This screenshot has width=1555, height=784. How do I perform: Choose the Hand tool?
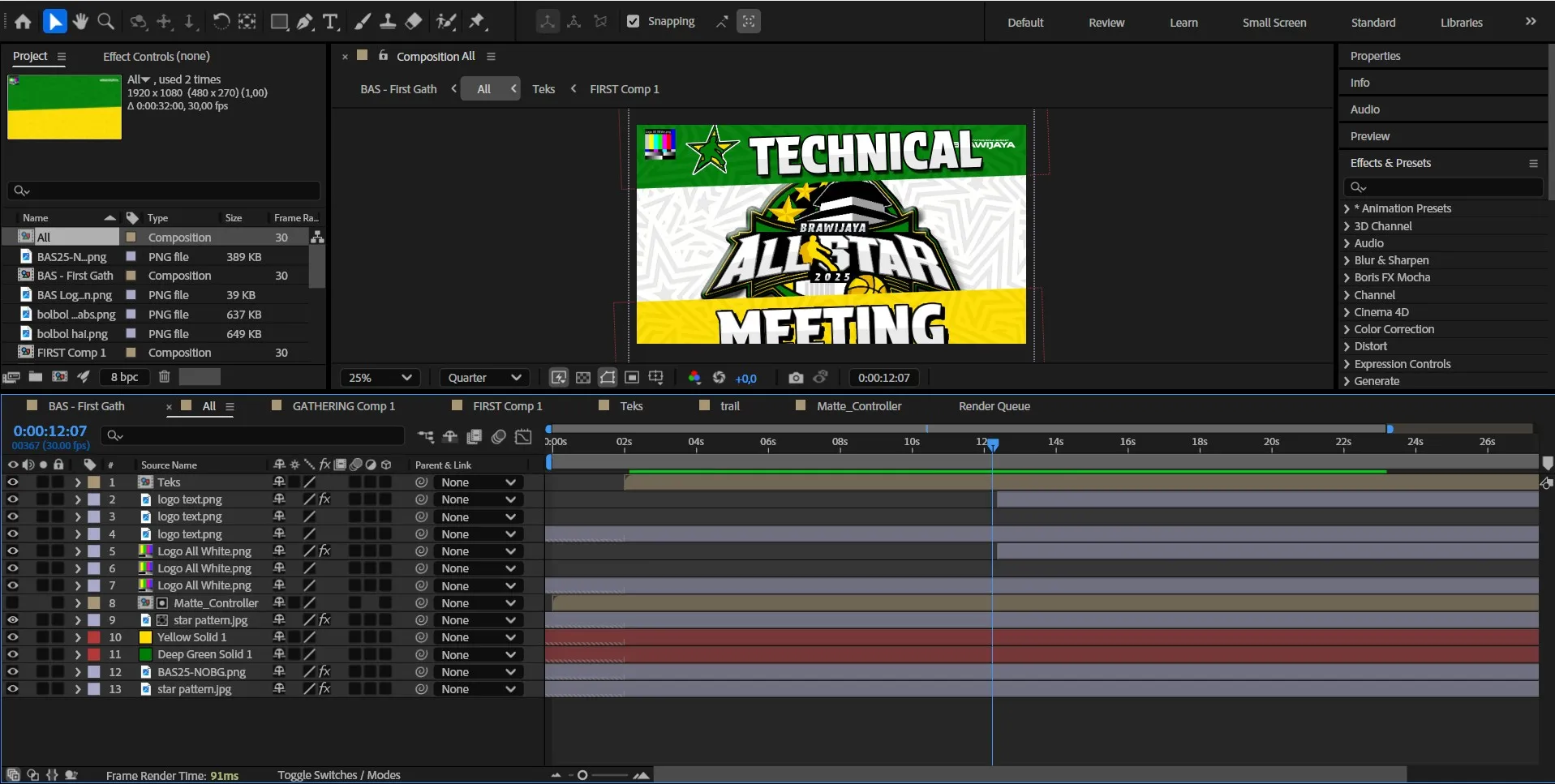point(80,22)
